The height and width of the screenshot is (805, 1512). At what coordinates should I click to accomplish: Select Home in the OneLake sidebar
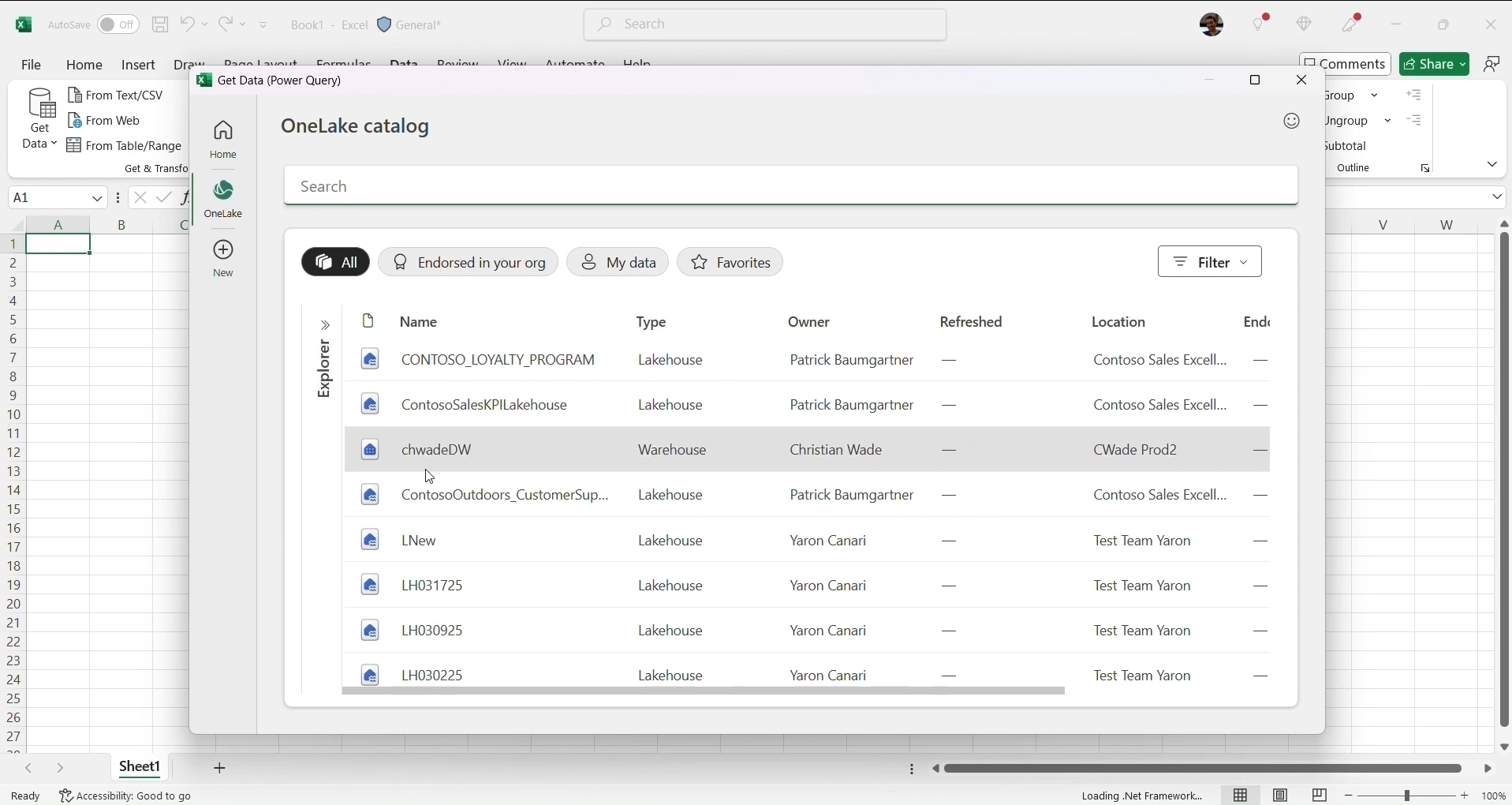click(x=223, y=137)
